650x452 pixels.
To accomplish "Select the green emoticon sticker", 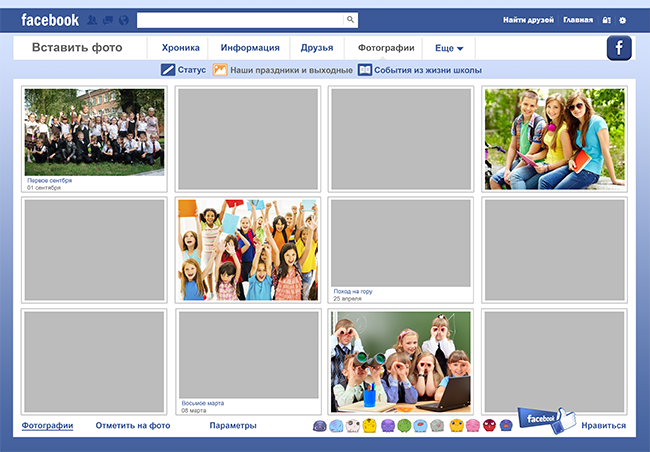I will [404, 426].
